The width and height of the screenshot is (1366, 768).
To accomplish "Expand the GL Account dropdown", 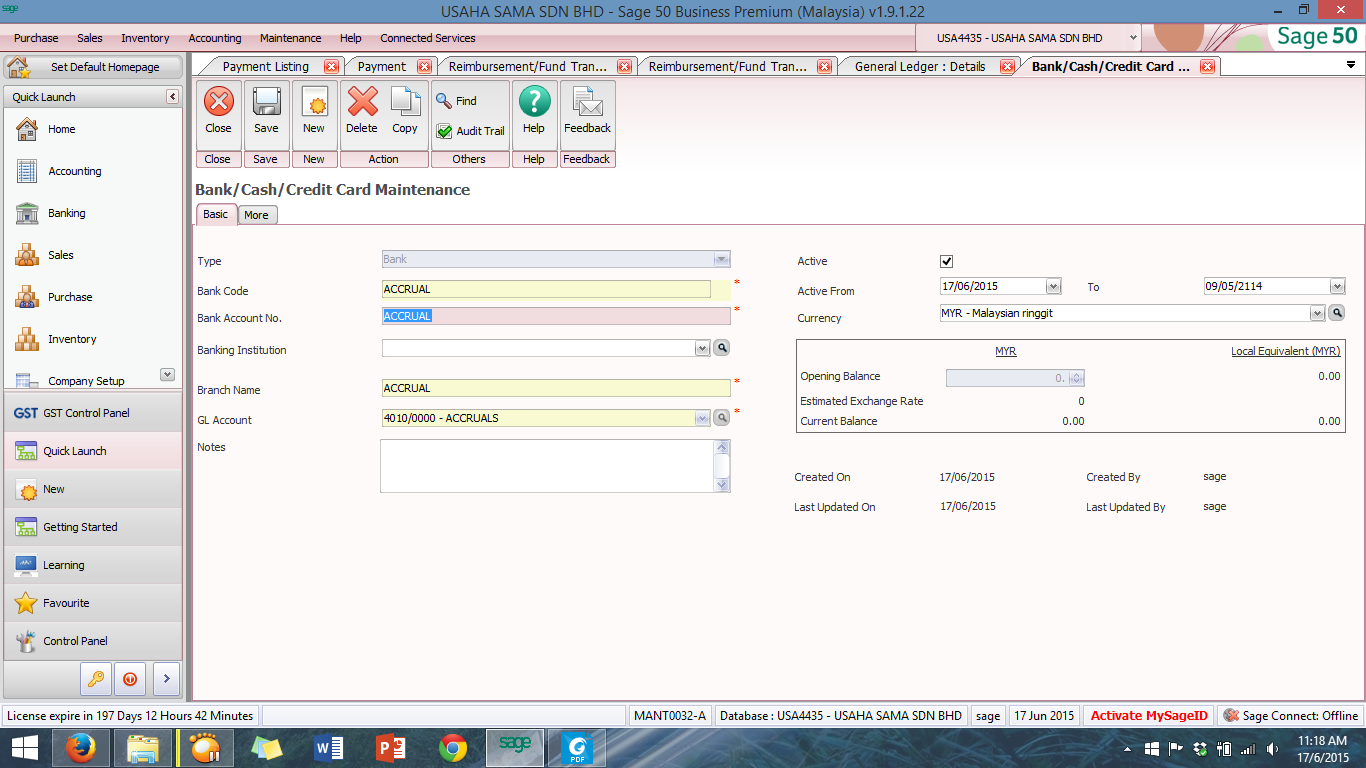I will click(703, 418).
